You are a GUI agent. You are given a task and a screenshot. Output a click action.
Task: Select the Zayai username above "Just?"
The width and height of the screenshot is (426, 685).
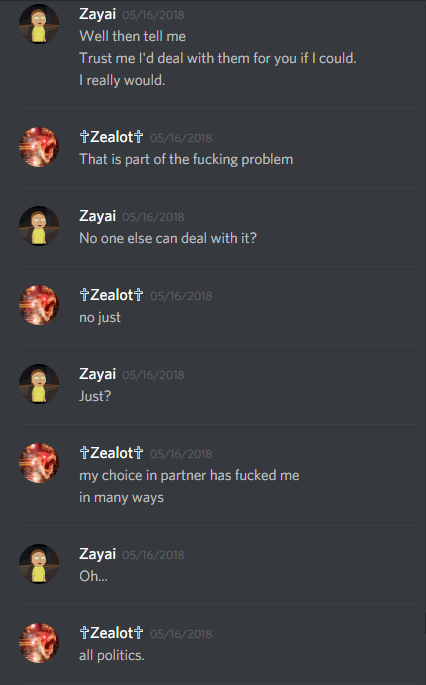coord(97,374)
